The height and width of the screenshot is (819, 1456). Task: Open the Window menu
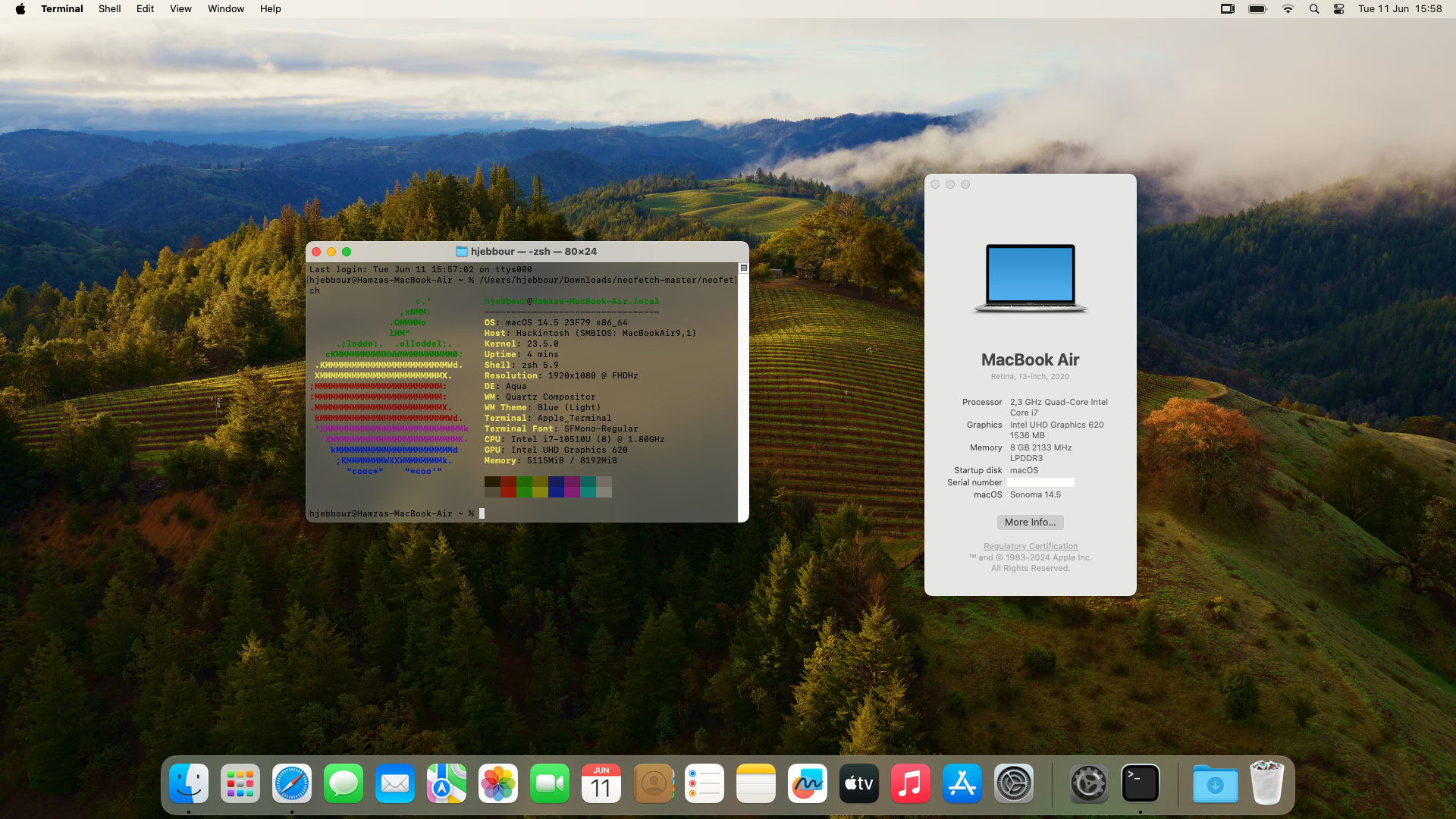click(x=226, y=9)
